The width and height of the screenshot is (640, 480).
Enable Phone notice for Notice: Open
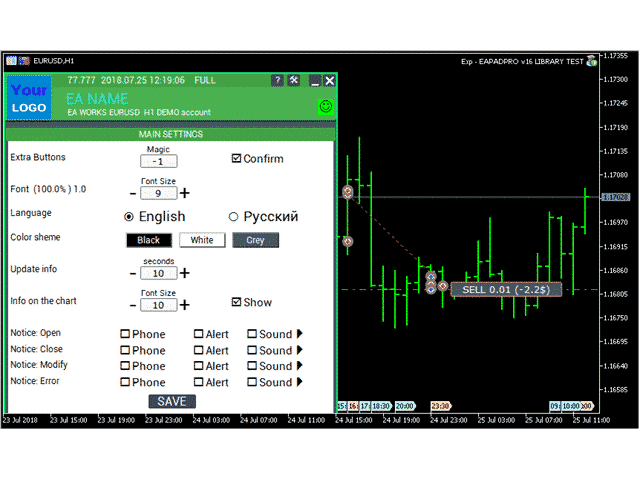pyautogui.click(x=125, y=335)
